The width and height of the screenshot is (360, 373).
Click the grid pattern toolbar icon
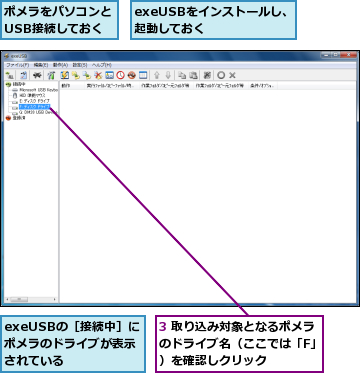click(x=207, y=75)
